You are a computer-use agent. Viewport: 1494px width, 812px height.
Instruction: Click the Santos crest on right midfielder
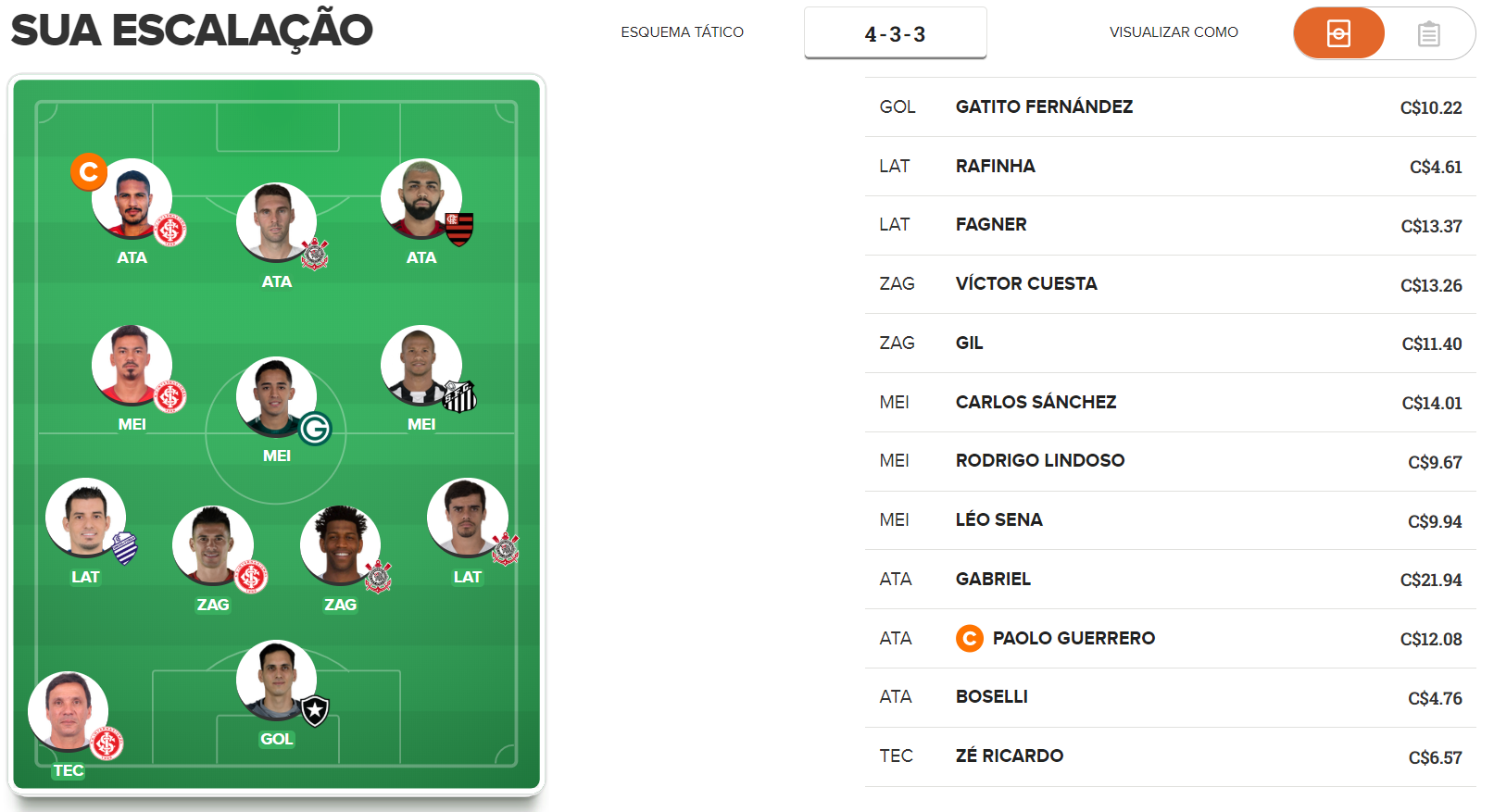click(459, 396)
